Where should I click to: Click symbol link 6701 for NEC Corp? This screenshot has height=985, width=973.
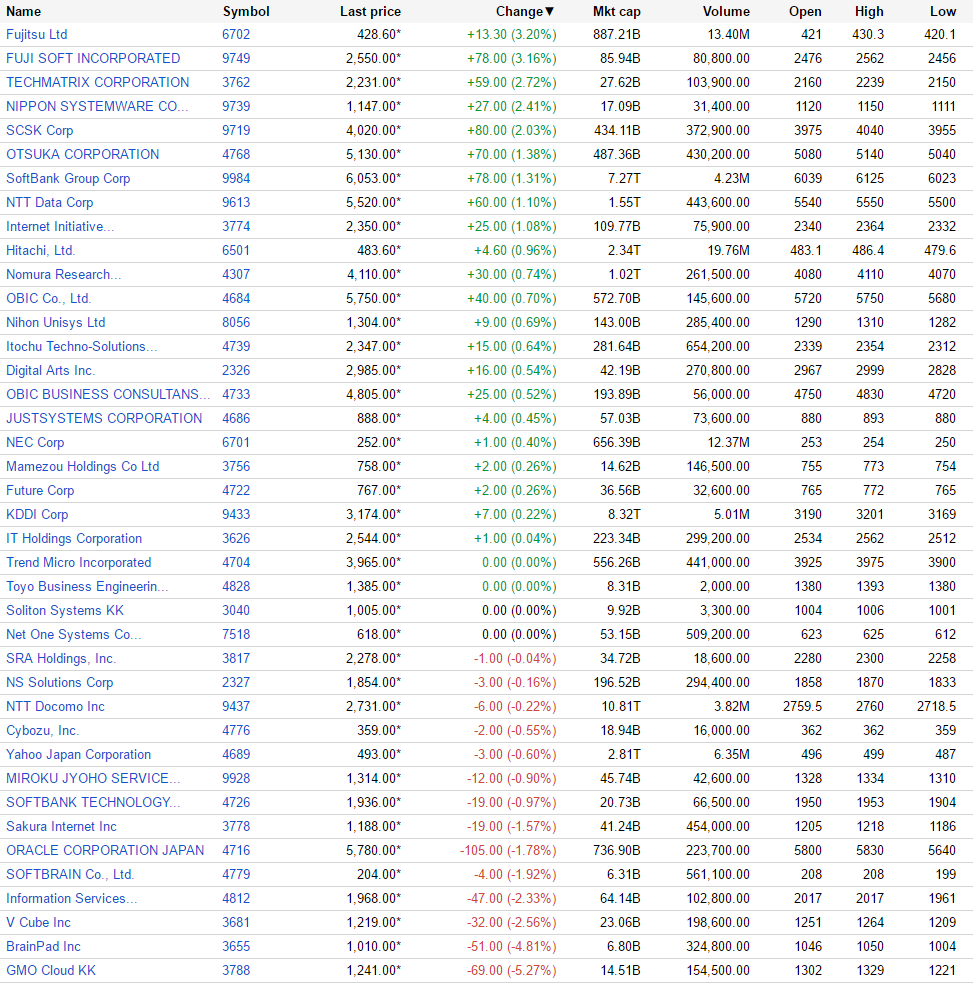coord(236,442)
